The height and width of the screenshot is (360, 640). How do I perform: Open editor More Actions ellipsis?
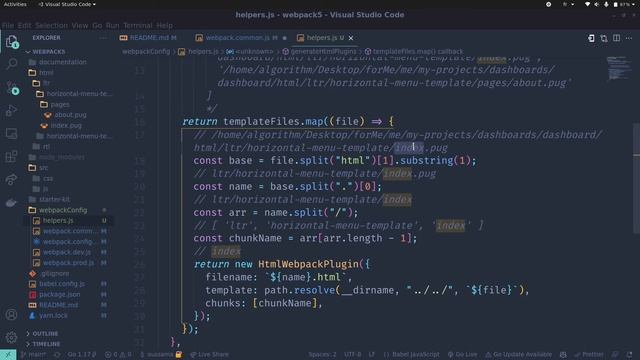pyautogui.click(x=629, y=38)
